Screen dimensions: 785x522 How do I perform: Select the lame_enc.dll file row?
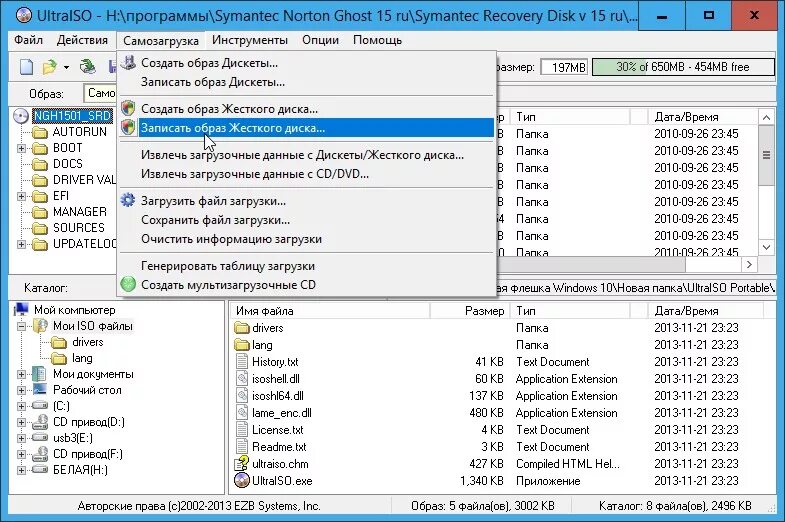501,412
